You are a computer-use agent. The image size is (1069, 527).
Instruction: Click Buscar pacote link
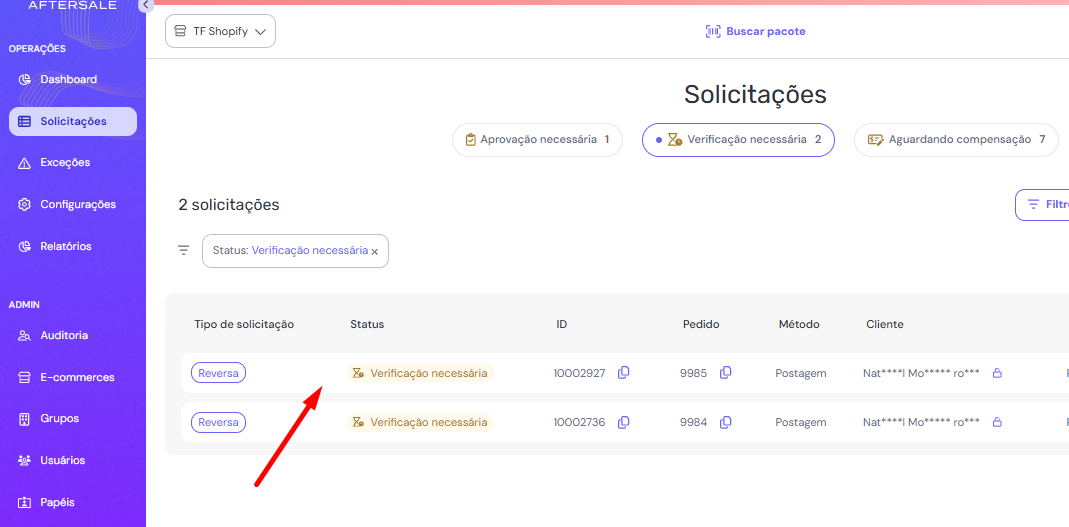coord(755,31)
